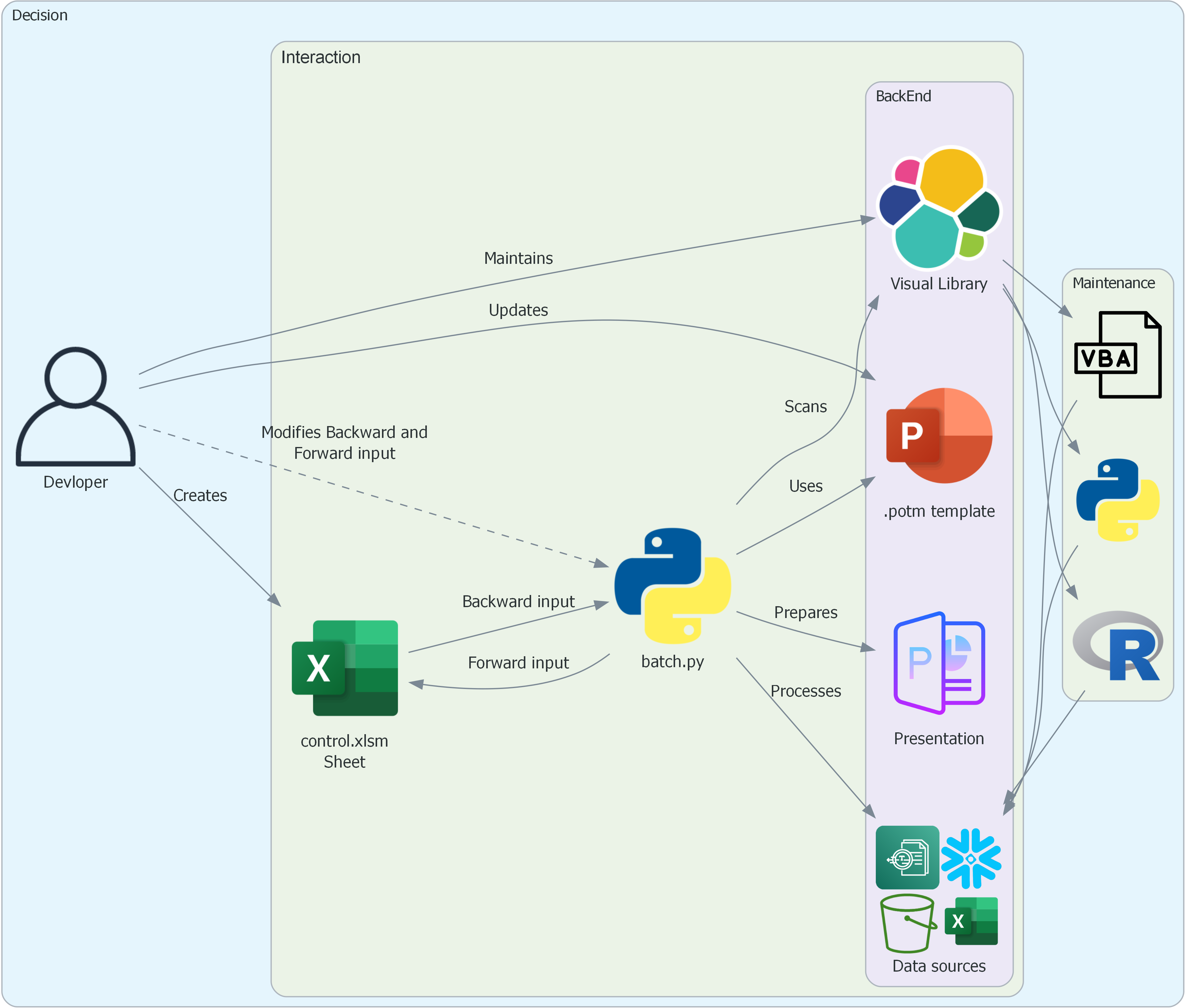Viewport: 1185px width, 1008px height.
Task: Click the Interaction group title
Action: coord(320,57)
